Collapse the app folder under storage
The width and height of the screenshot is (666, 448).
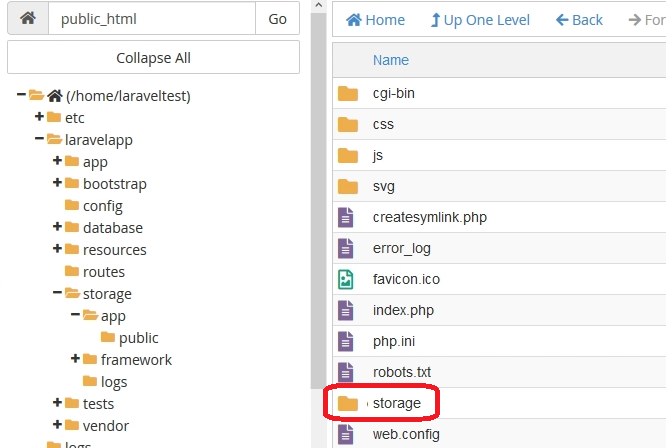click(x=75, y=315)
